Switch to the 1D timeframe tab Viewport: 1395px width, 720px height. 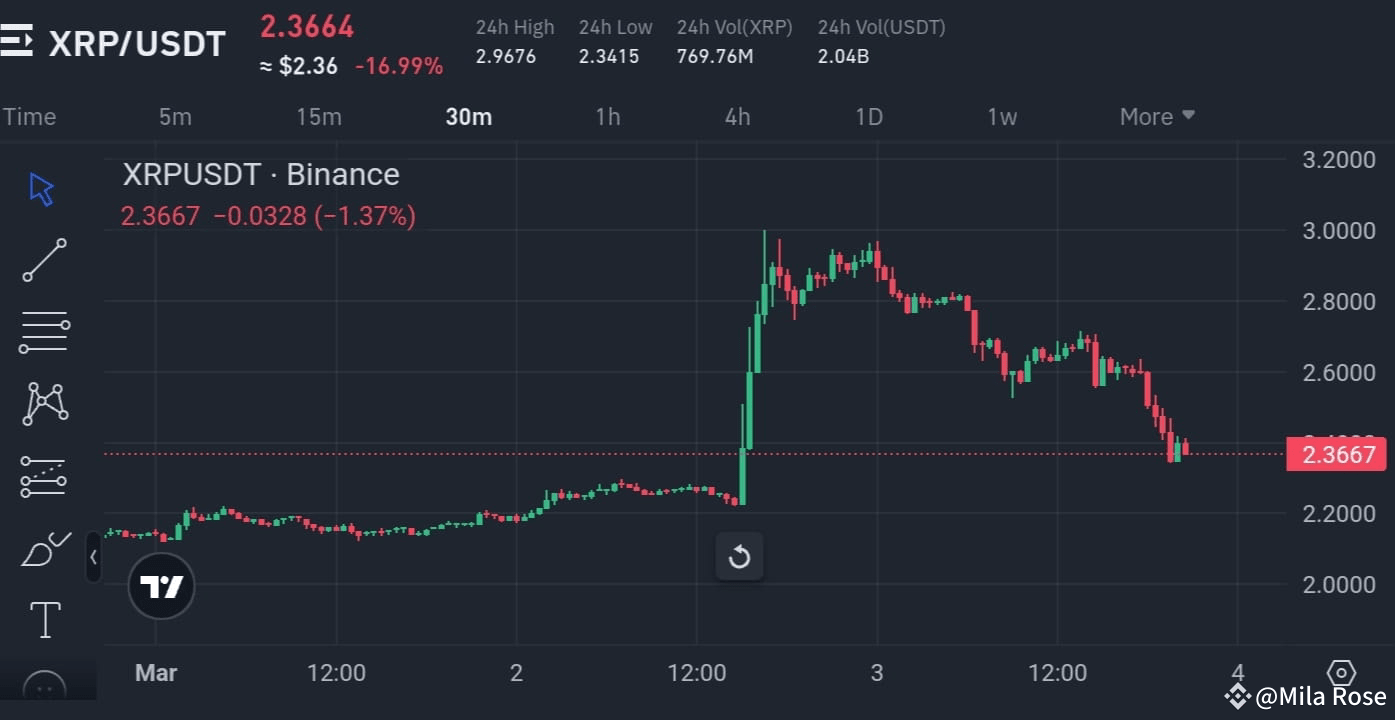[868, 116]
